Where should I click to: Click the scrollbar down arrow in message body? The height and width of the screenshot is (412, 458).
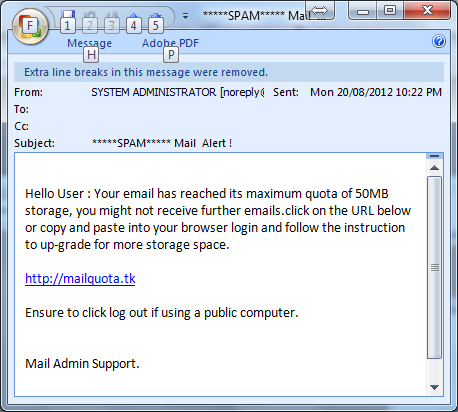click(434, 387)
